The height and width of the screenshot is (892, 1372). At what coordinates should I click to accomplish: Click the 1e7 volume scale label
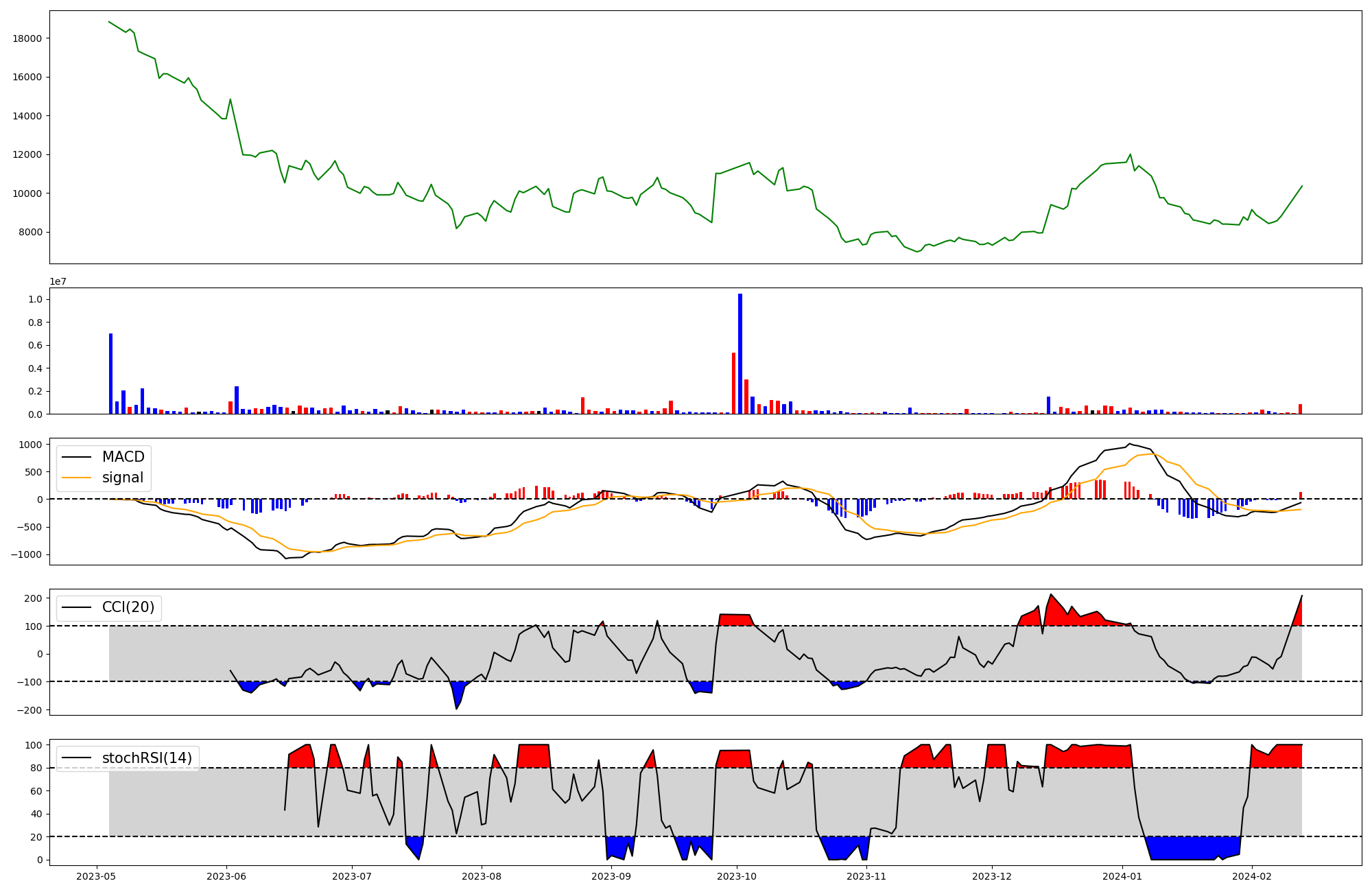(x=58, y=281)
